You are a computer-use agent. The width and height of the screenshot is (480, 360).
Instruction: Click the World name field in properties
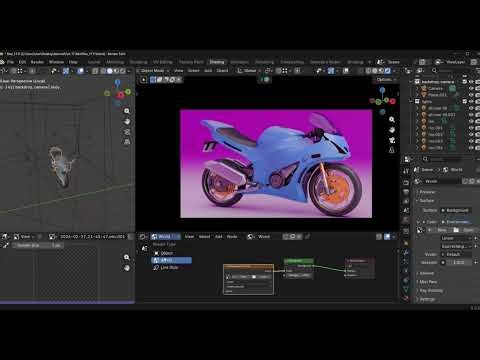click(442, 181)
